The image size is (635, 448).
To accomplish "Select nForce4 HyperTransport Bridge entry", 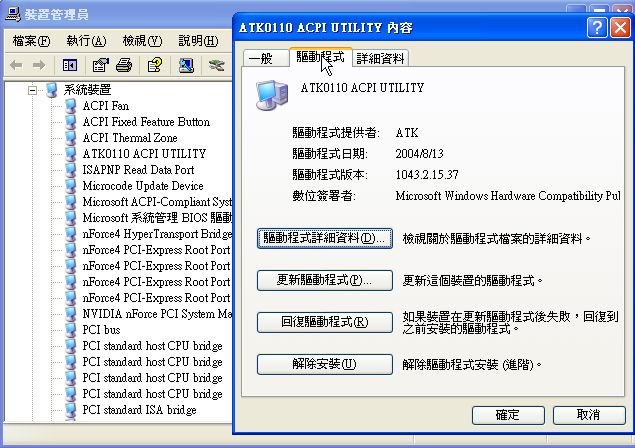I will [x=157, y=234].
